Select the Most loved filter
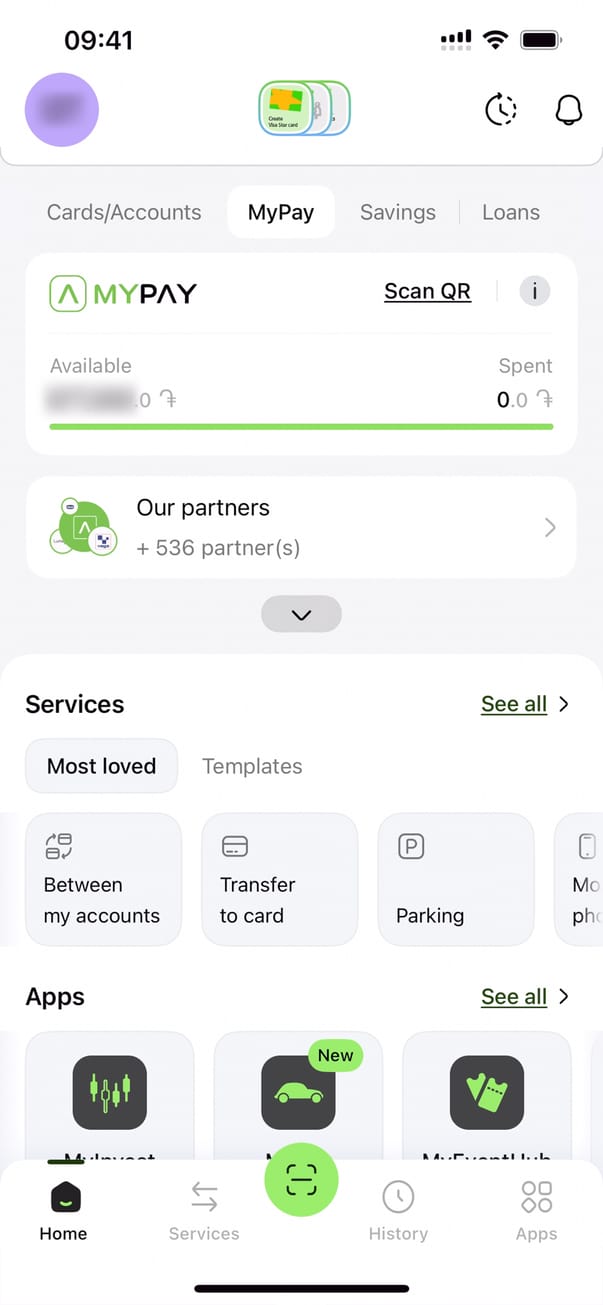 click(x=101, y=766)
